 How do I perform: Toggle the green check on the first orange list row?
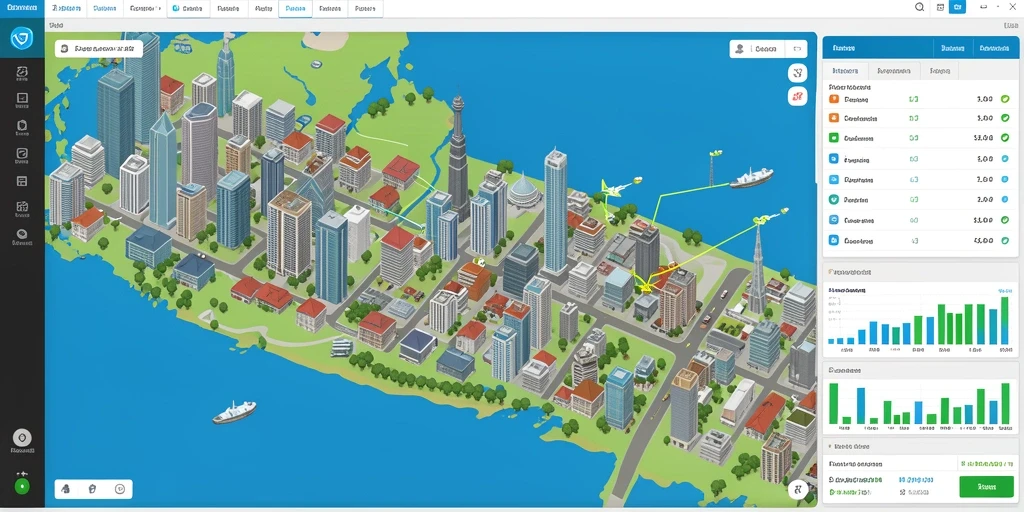pyautogui.click(x=1005, y=100)
